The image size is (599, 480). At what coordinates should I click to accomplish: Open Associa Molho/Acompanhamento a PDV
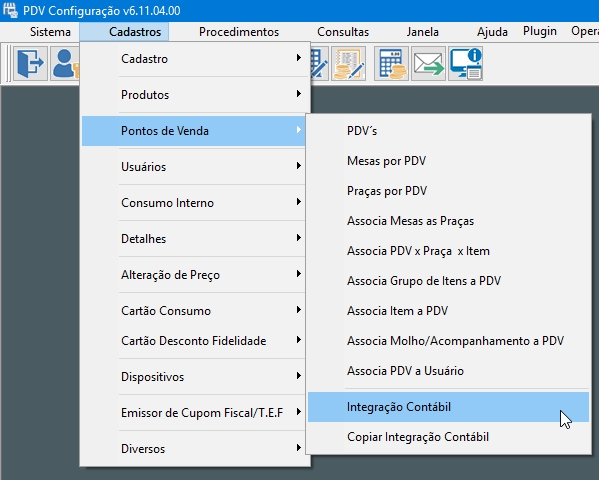(x=448, y=341)
